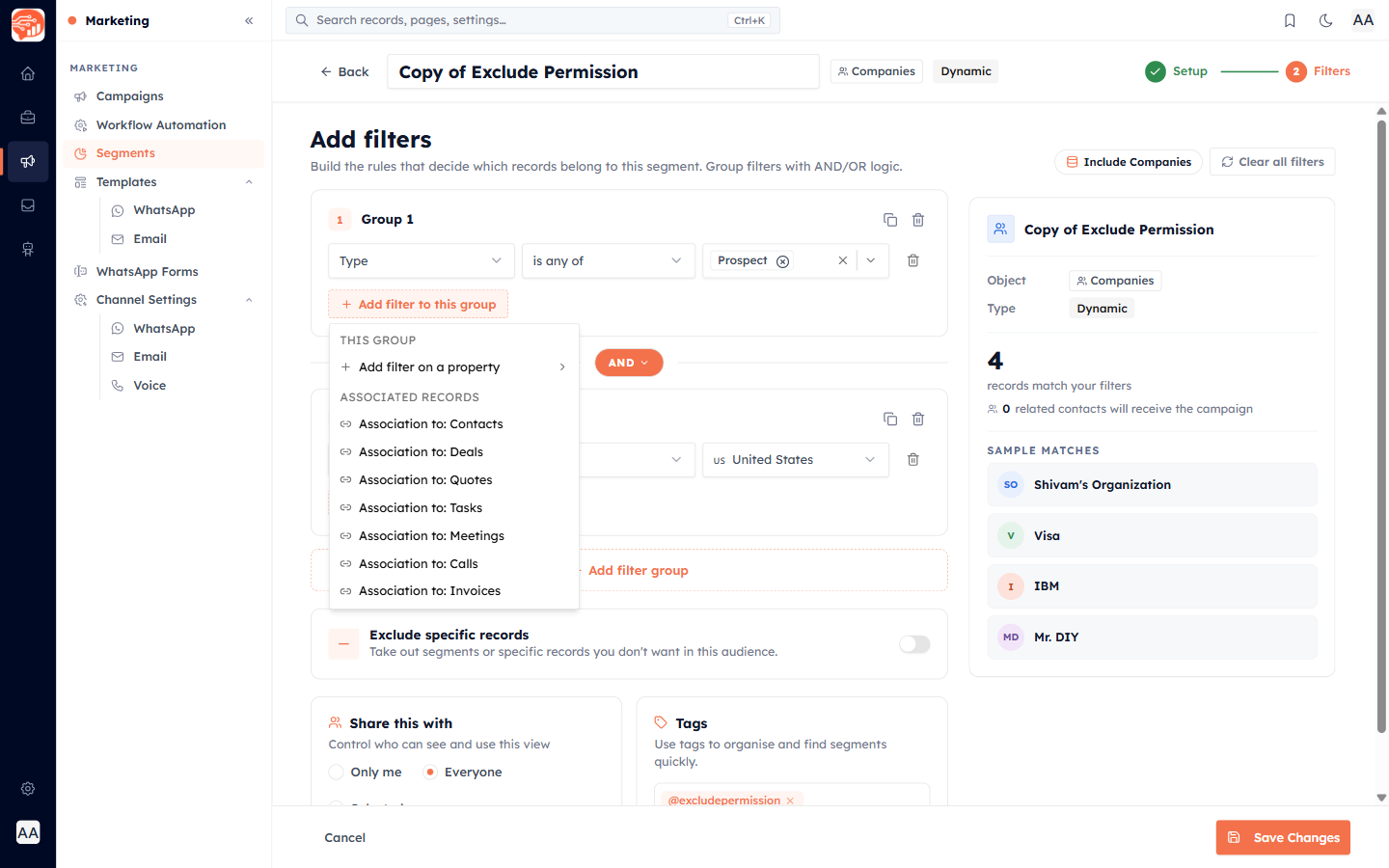Click the Cancel button

[x=344, y=837]
